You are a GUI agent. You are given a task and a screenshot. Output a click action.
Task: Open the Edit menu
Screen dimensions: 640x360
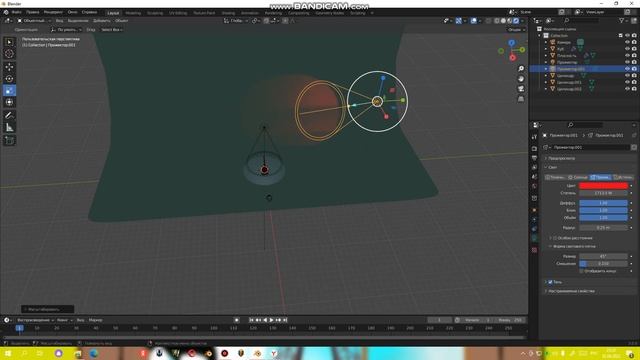point(33,12)
